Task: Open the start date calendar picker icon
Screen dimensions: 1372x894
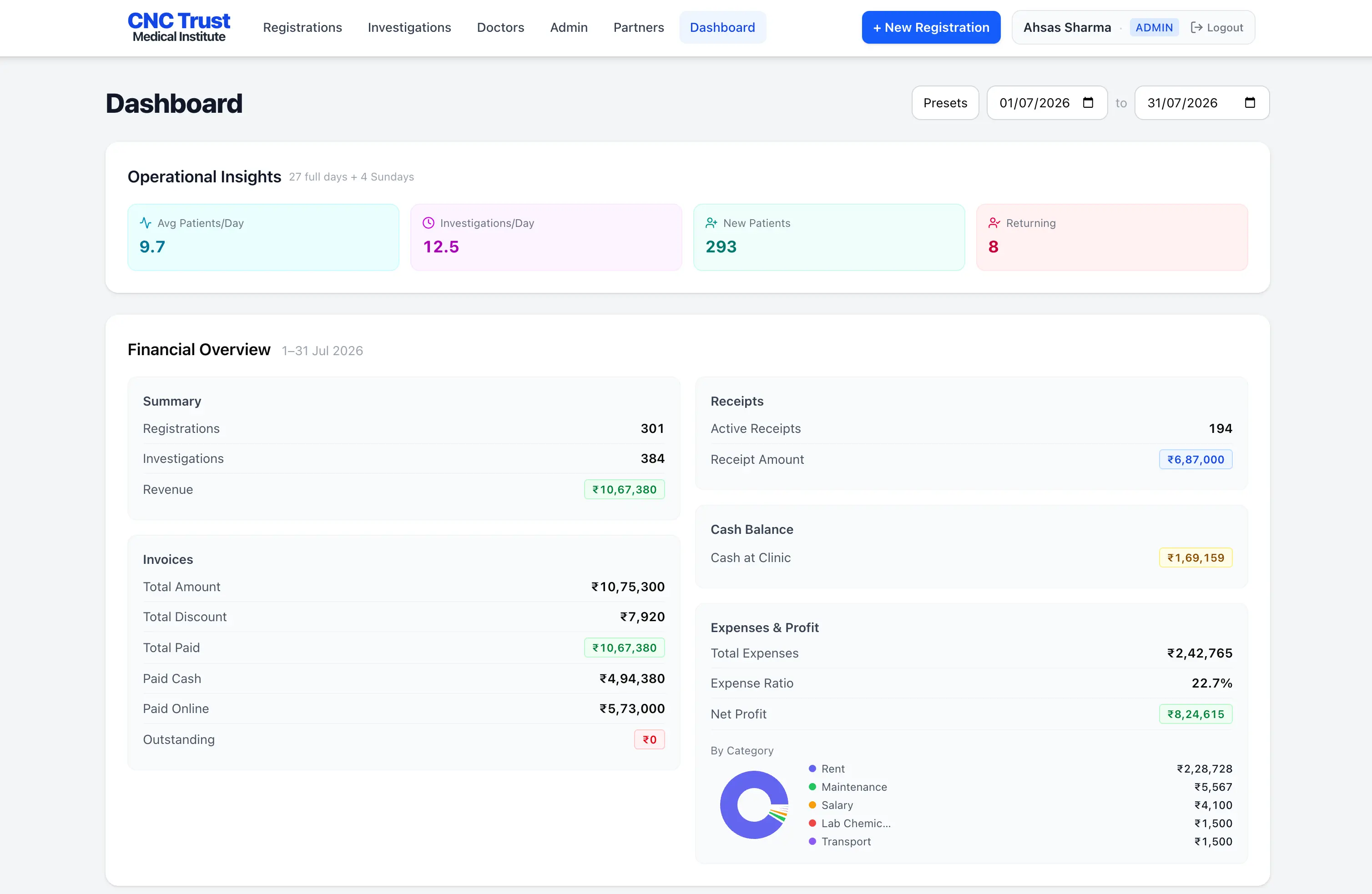Action: coord(1088,103)
